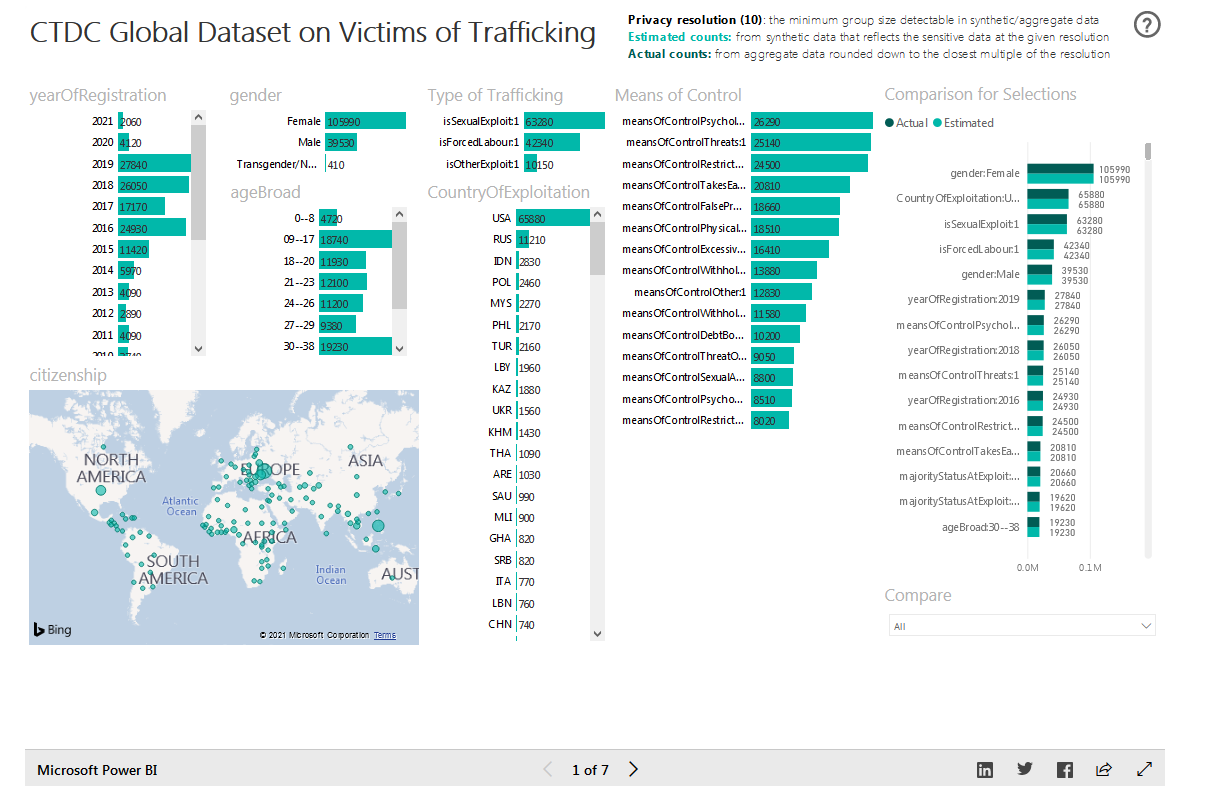Select the USA bar in CountryOfExploitation
Image resolution: width=1205 pixels, height=799 pixels.
tap(553, 218)
